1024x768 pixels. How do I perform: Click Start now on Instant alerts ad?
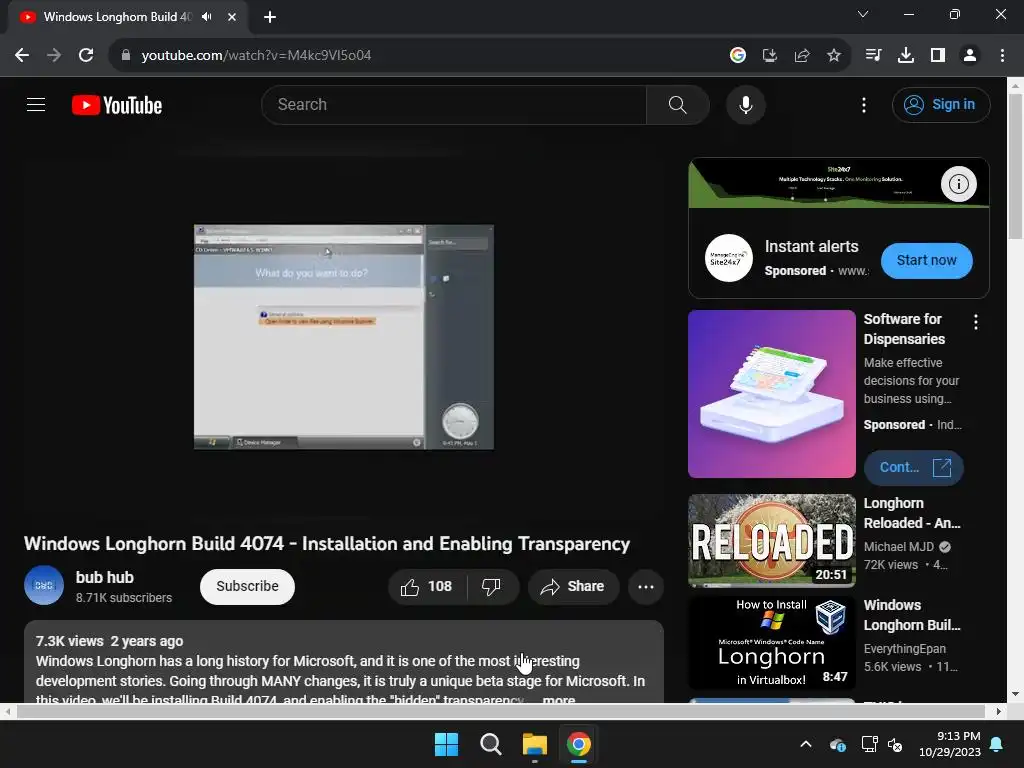(926, 261)
